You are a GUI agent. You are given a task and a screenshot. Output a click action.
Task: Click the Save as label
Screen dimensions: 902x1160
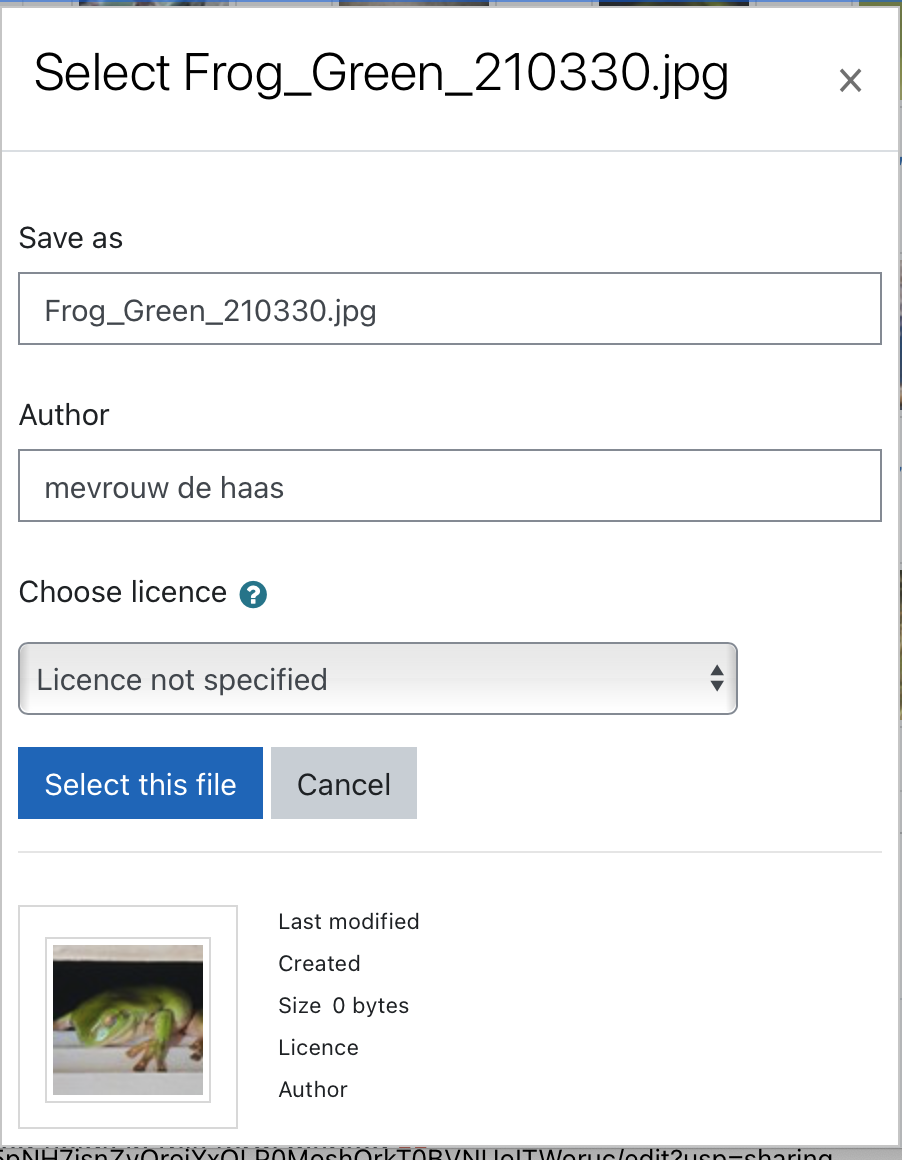point(71,238)
